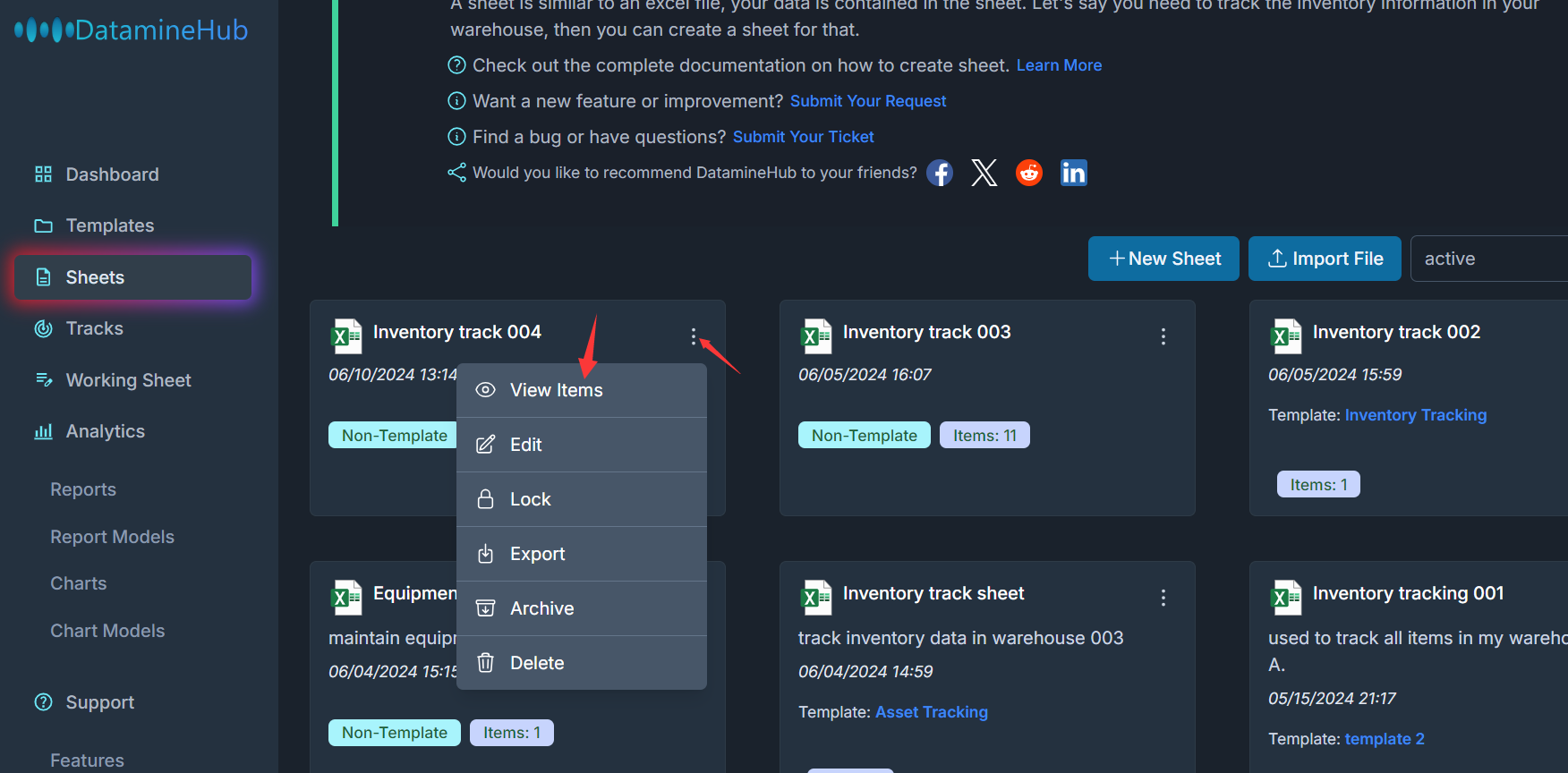Click the Excel icon of Inventory tracking 001
This screenshot has height=773, width=1568.
click(1286, 598)
